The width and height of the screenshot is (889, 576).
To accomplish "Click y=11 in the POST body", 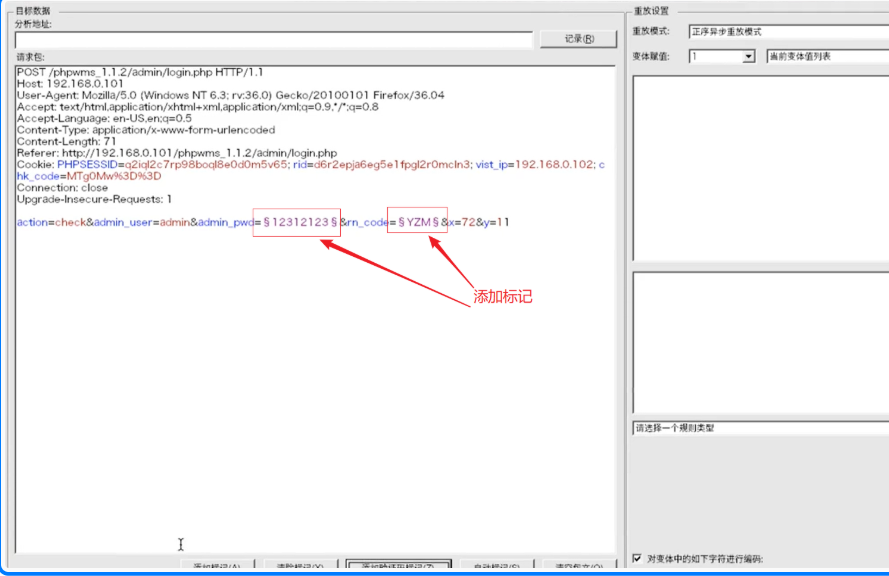I will (x=496, y=222).
